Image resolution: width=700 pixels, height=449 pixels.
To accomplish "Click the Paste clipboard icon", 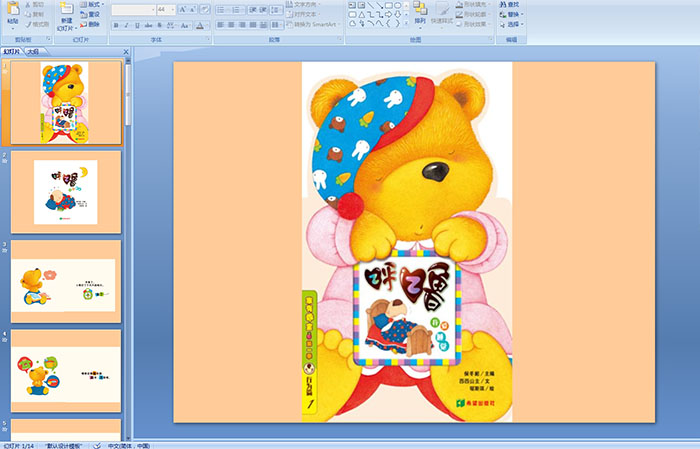I will [13, 8].
